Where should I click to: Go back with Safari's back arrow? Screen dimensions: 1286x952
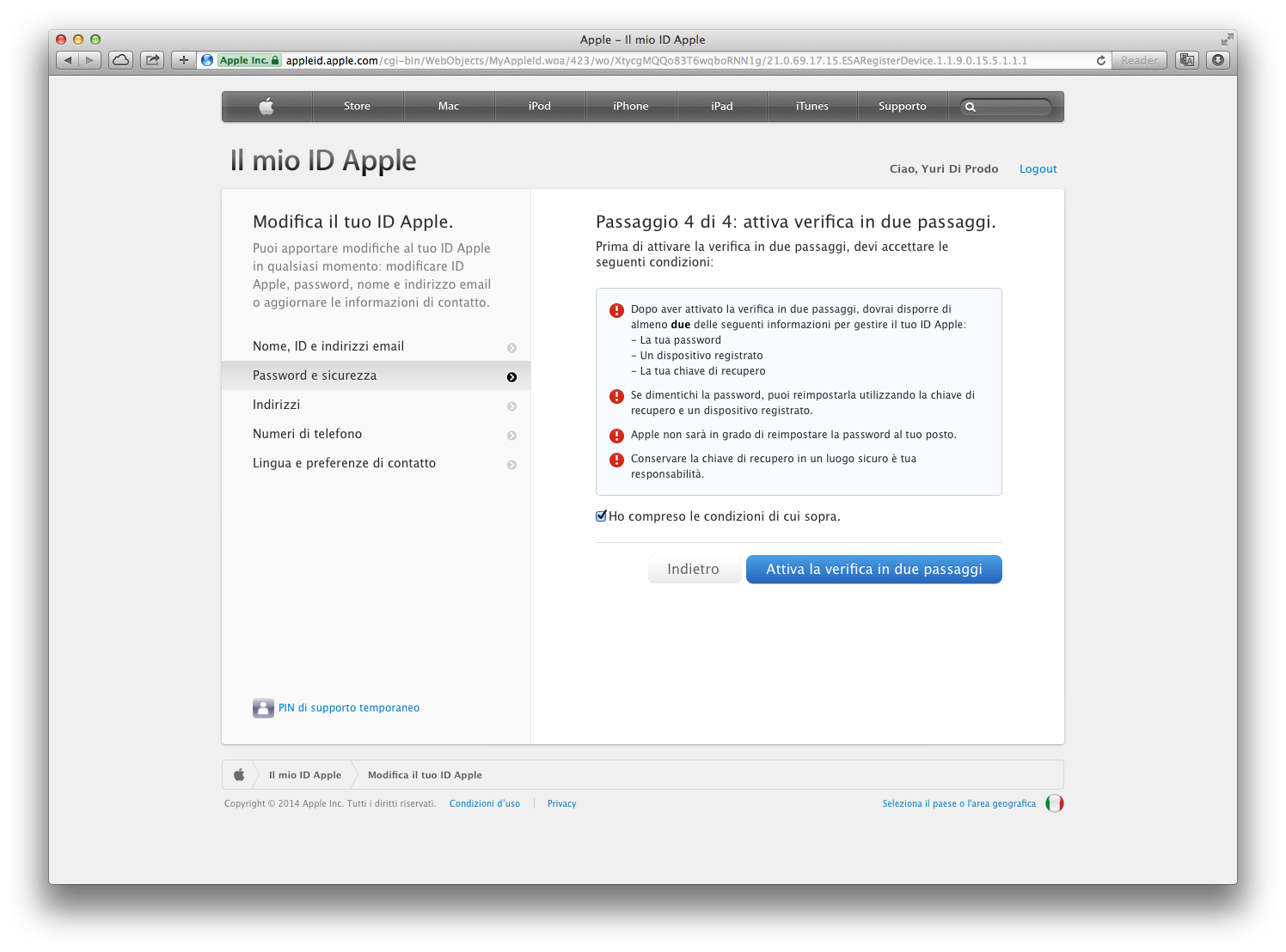68,60
